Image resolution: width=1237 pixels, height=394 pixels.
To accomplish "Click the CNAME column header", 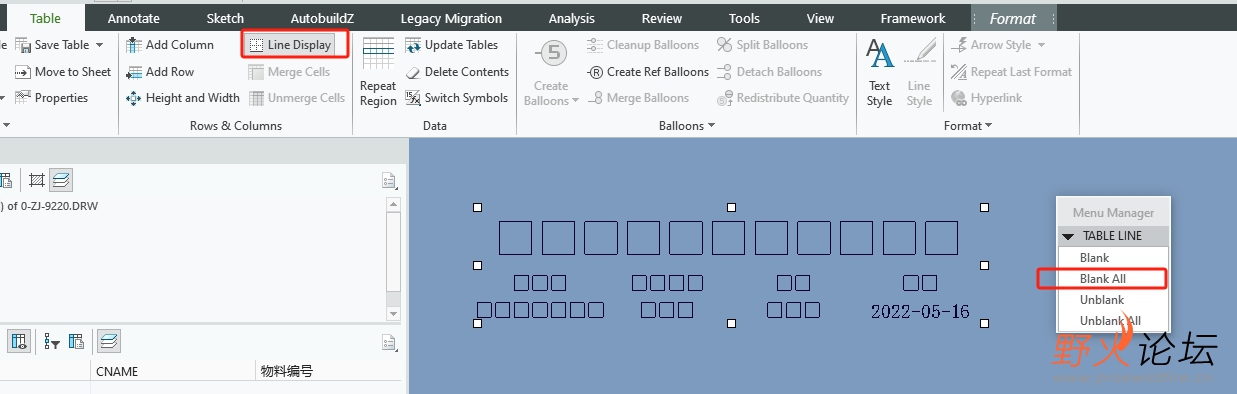I will pyautogui.click(x=117, y=371).
